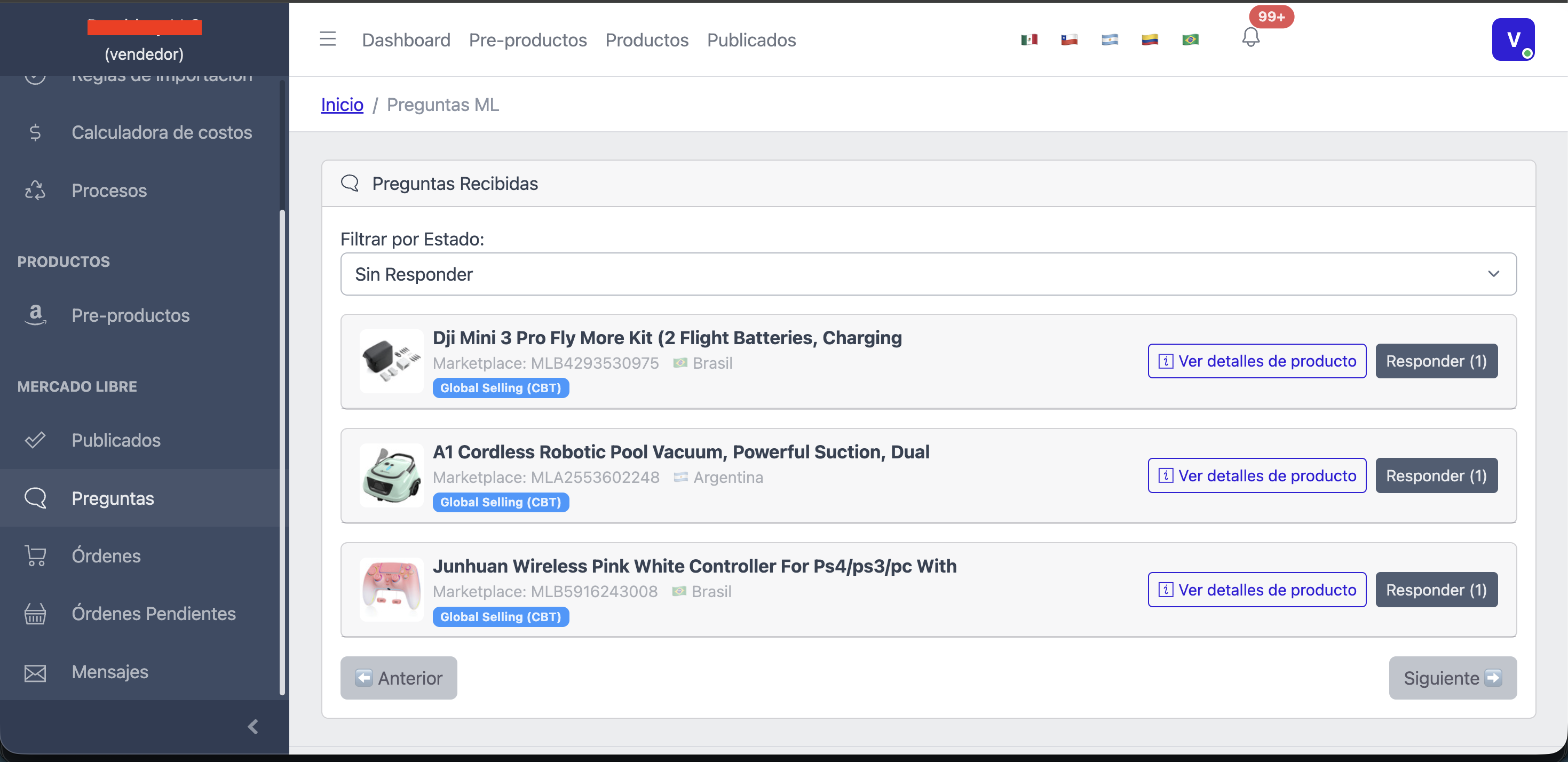Open the Publicados top menu item
Viewport: 1568px width, 762px height.
pyautogui.click(x=751, y=40)
